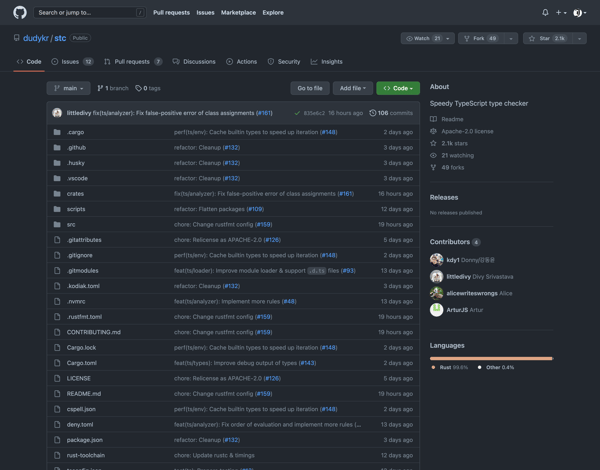
Task: Open the green Code dropdown
Action: [x=398, y=88]
